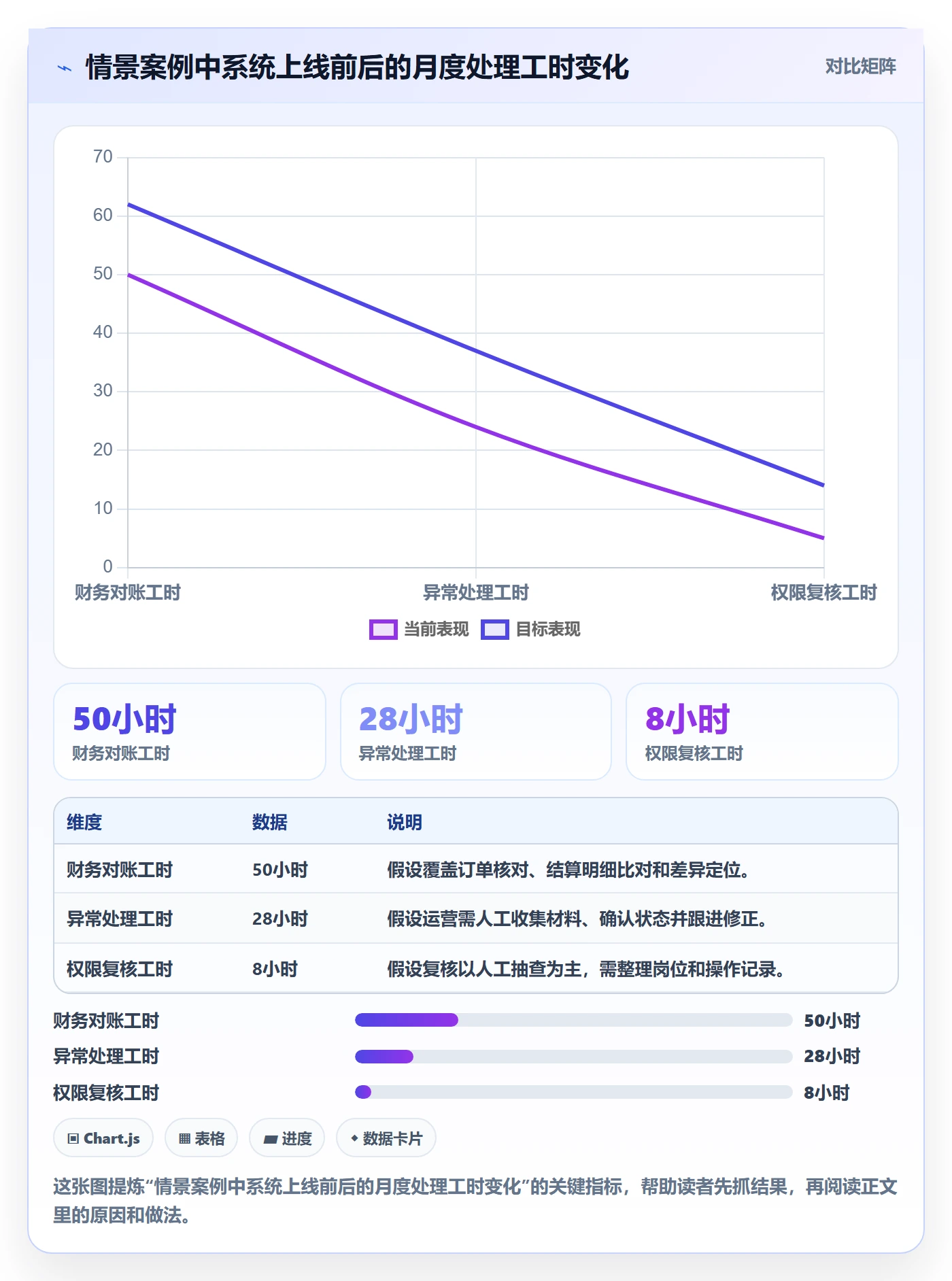The width and height of the screenshot is (952, 1281).
Task: Click the 异常处理工时 progress bar
Action: click(573, 1057)
